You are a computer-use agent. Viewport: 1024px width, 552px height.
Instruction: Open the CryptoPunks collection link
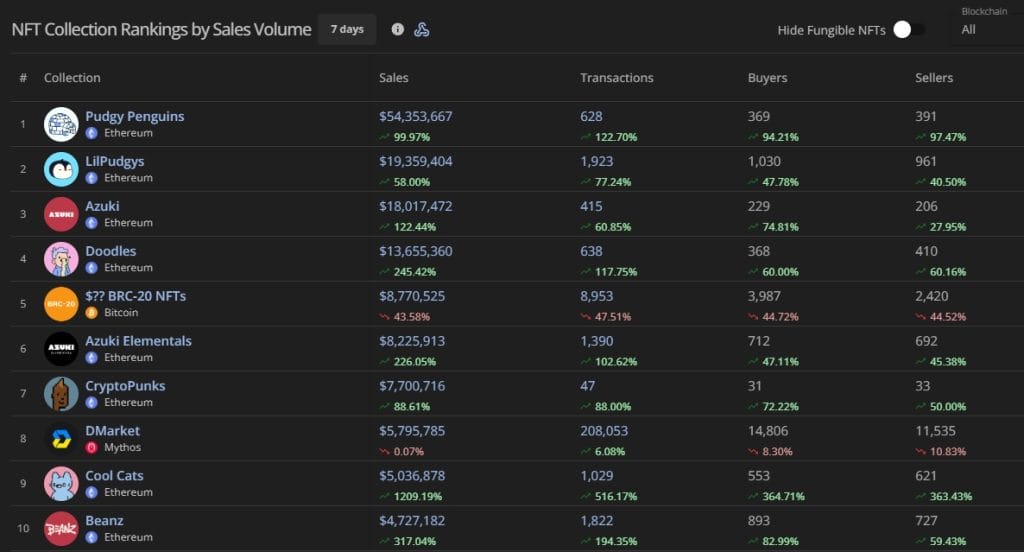point(125,386)
